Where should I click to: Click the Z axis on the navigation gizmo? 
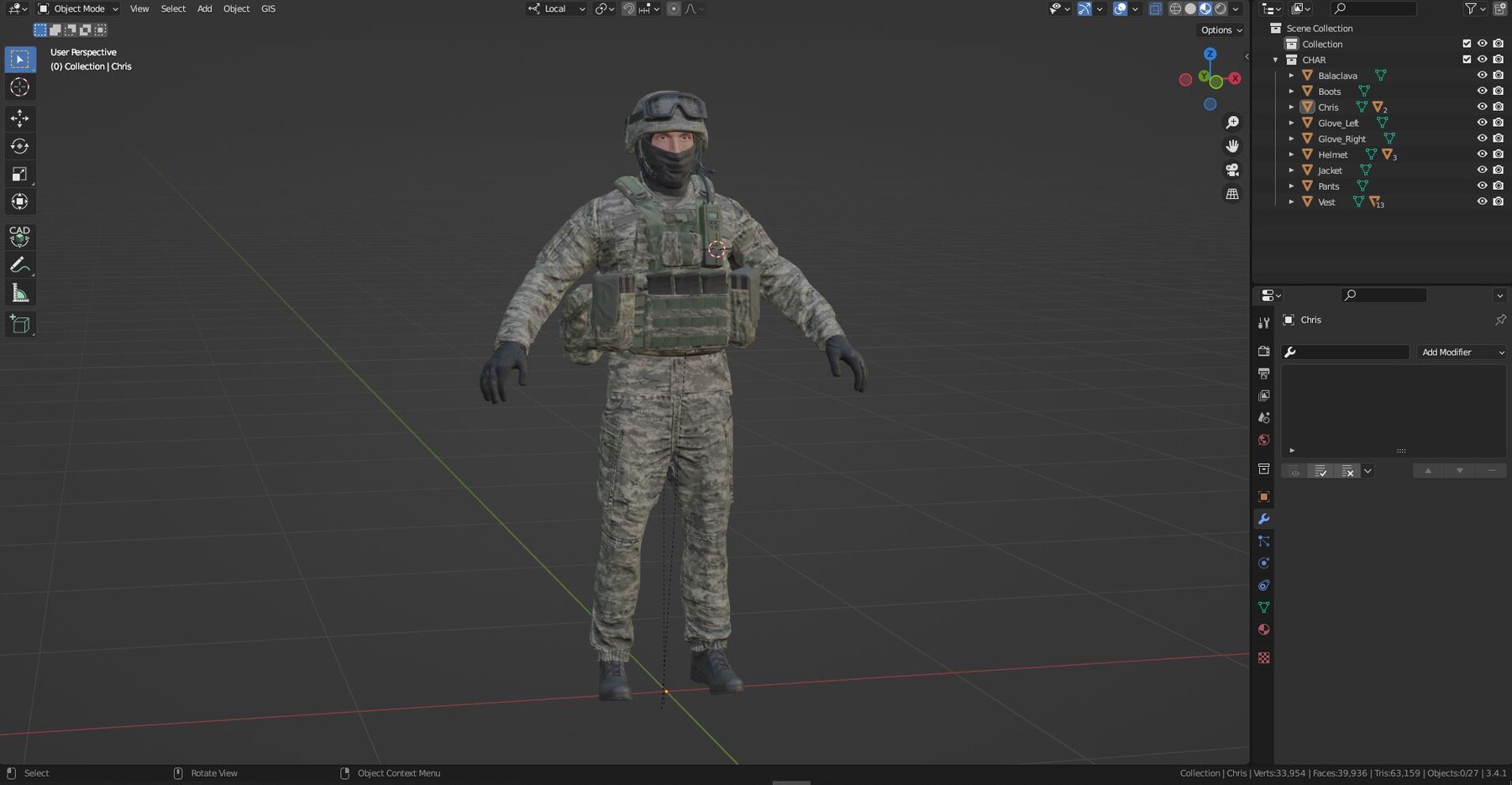point(1210,54)
